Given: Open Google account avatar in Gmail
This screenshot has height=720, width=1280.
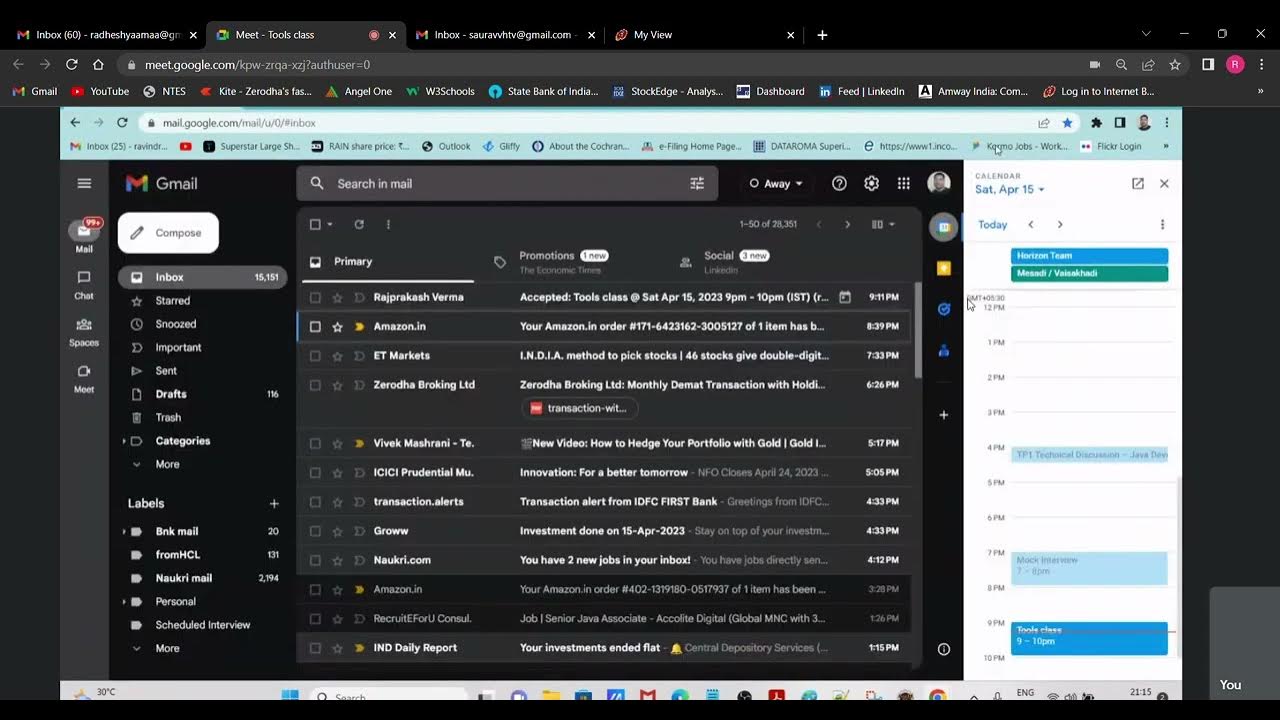Looking at the screenshot, I should coord(938,182).
